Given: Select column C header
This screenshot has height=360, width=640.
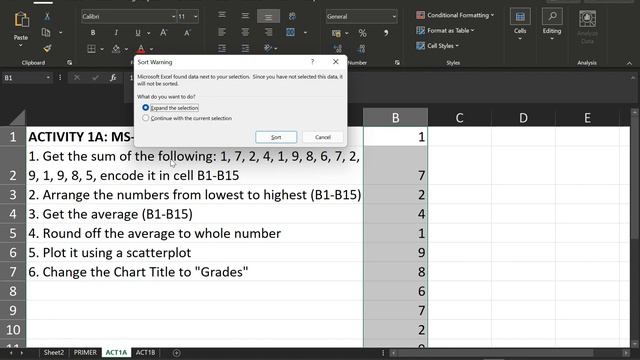Looking at the screenshot, I should (459, 118).
